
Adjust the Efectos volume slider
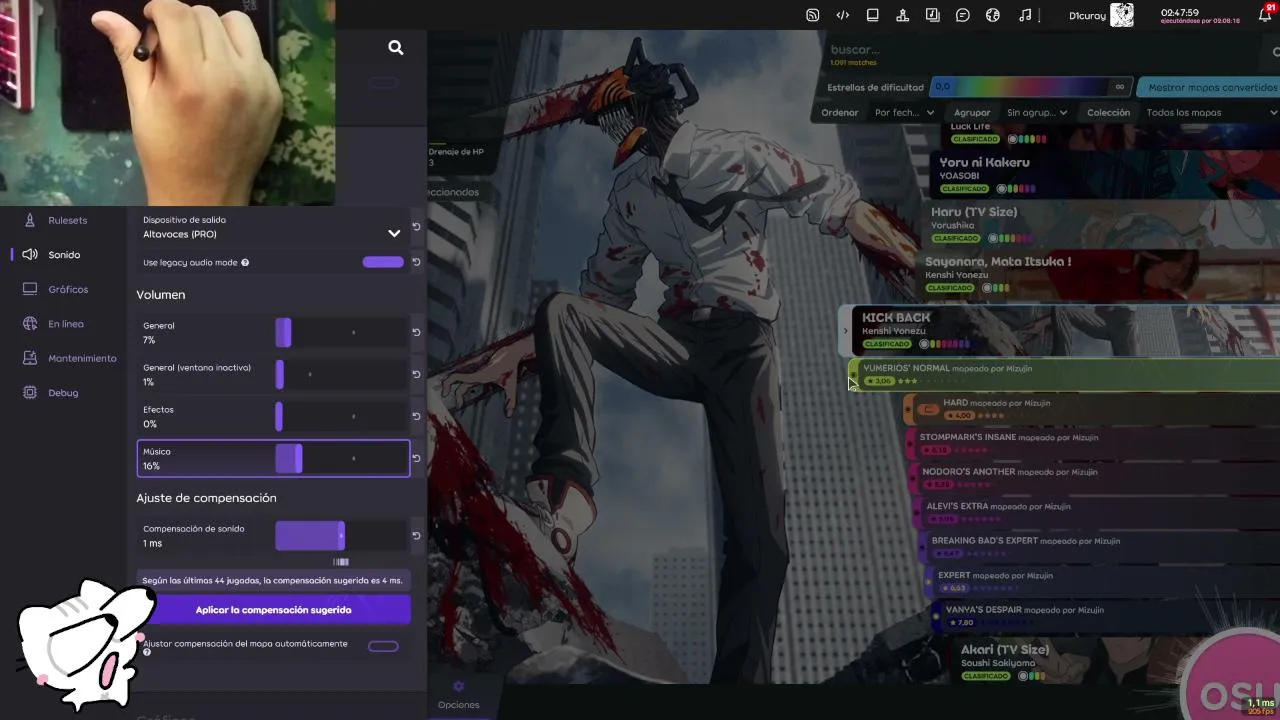pos(341,416)
